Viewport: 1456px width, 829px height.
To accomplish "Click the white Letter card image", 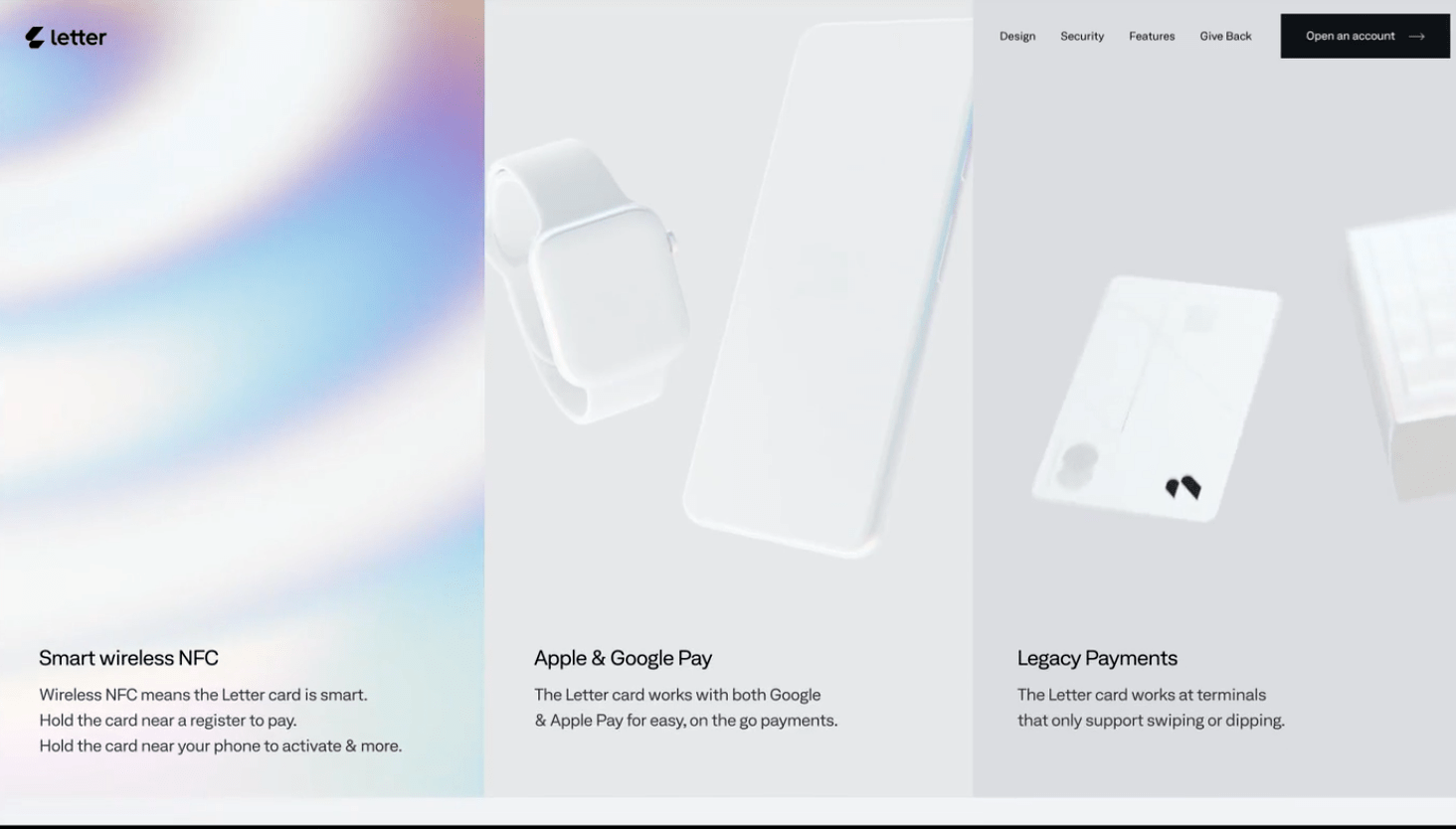I will pos(1156,398).
